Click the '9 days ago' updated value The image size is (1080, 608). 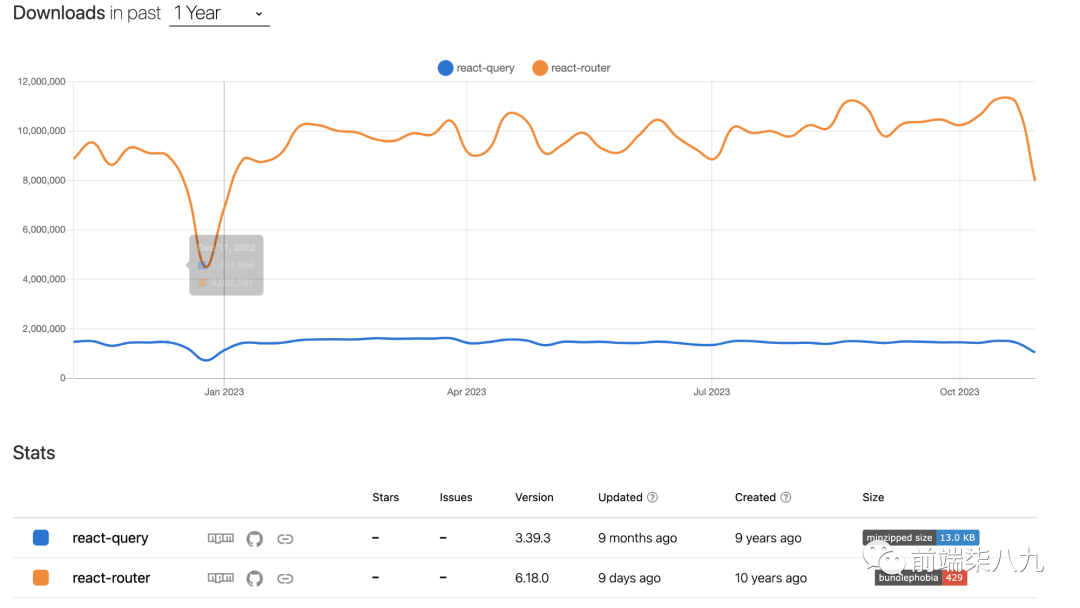[629, 578]
